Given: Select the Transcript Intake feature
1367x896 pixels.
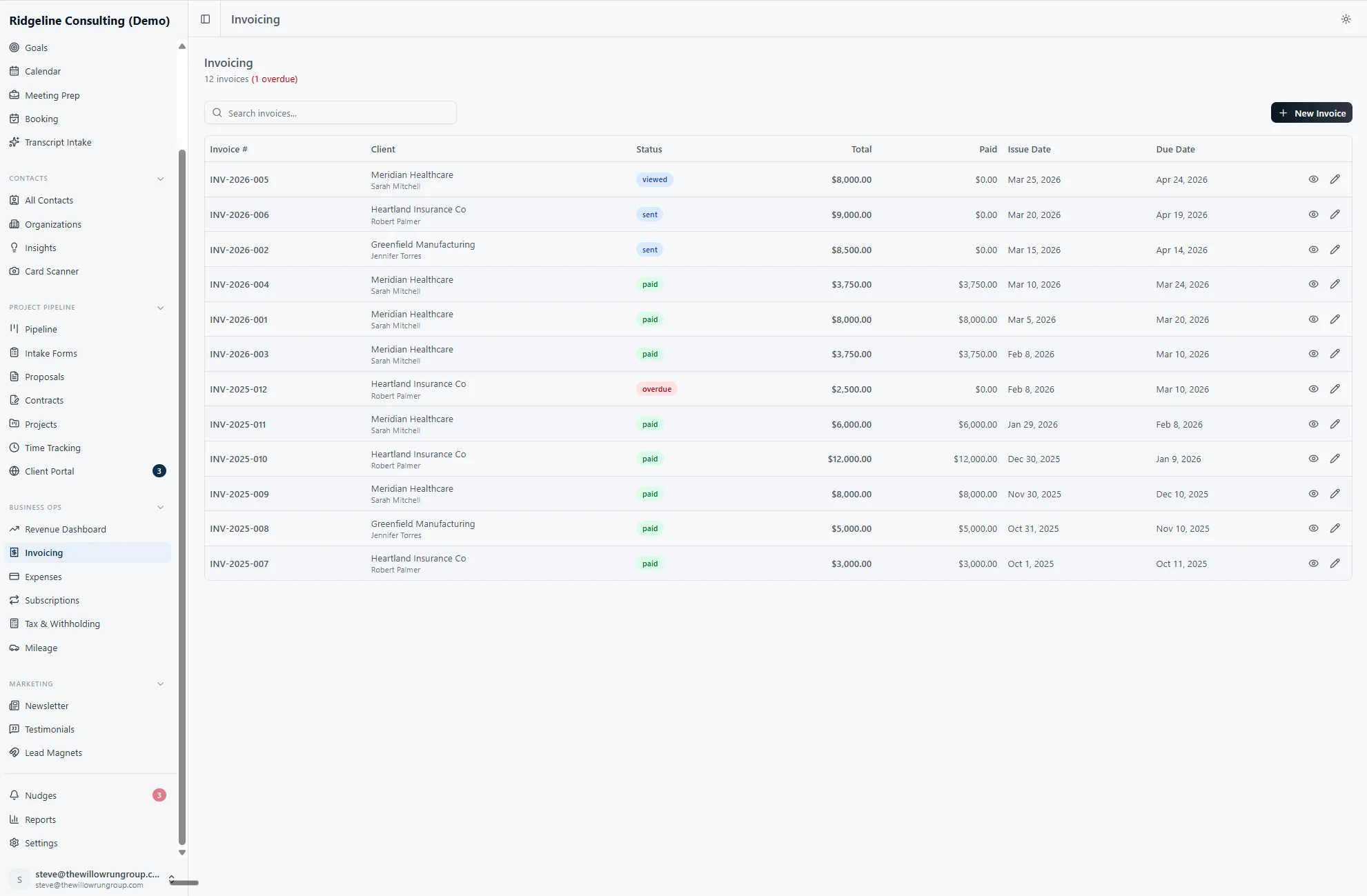Looking at the screenshot, I should (x=58, y=142).
